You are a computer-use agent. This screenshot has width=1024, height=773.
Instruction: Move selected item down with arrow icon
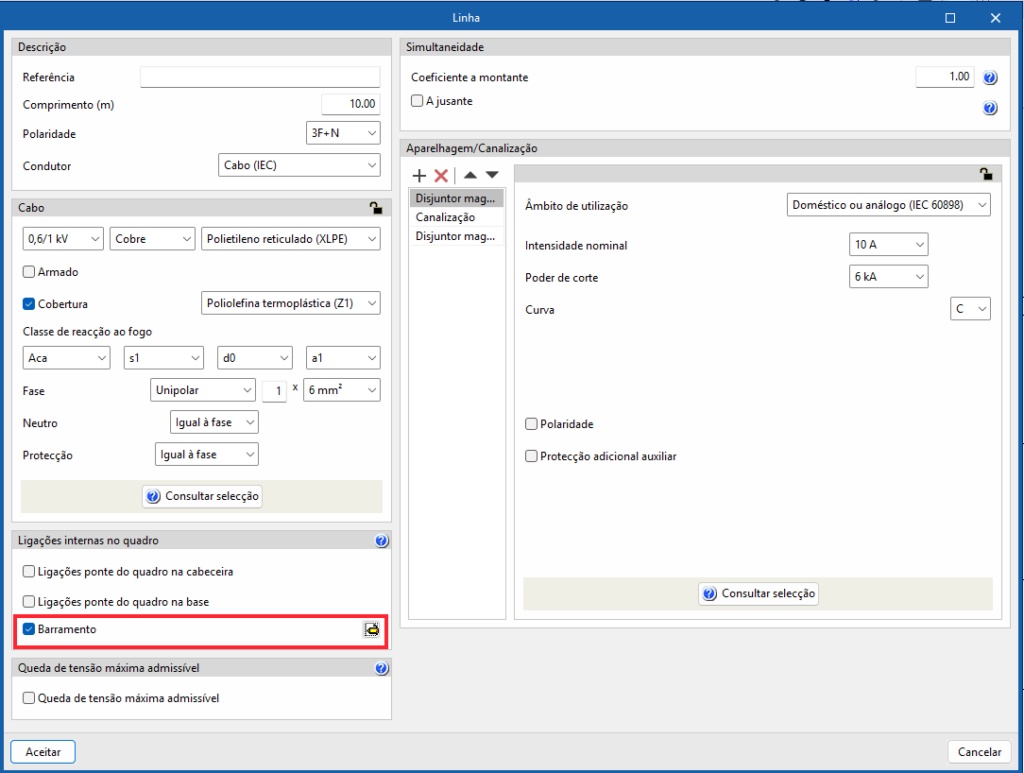click(492, 175)
